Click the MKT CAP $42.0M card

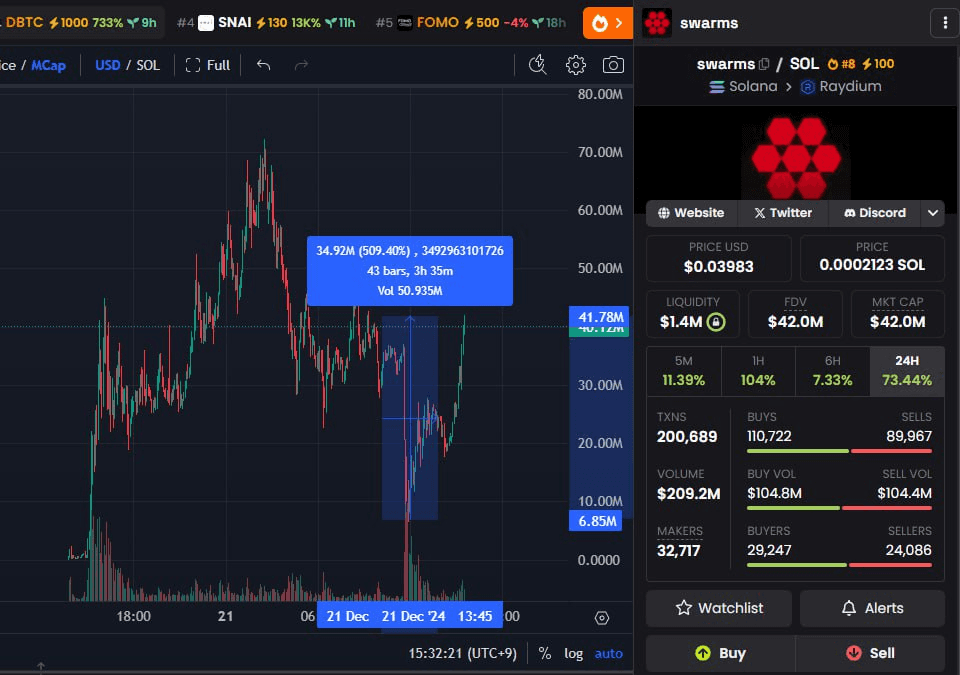click(898, 314)
